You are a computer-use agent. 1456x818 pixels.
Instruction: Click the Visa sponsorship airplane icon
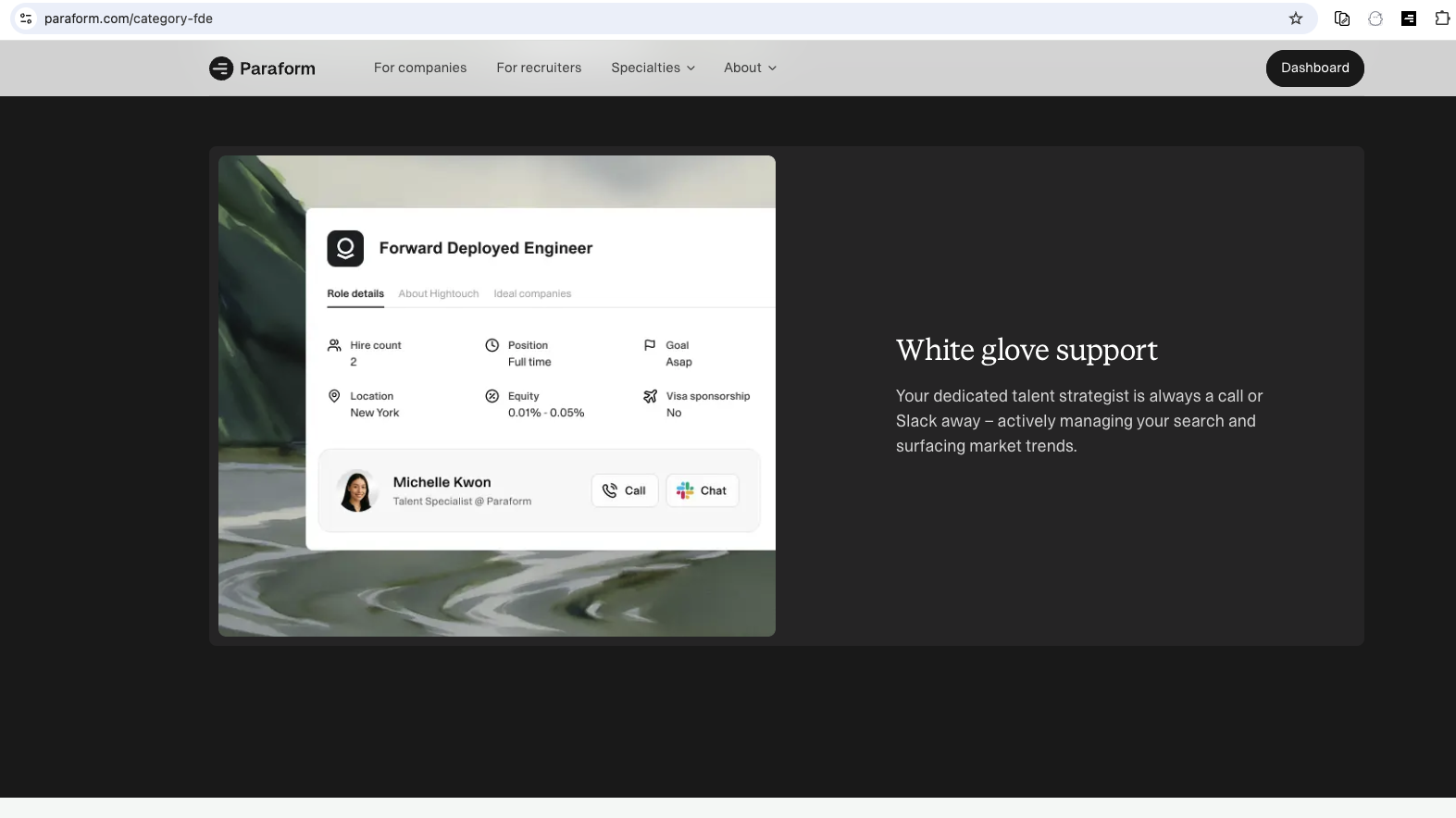coord(650,396)
